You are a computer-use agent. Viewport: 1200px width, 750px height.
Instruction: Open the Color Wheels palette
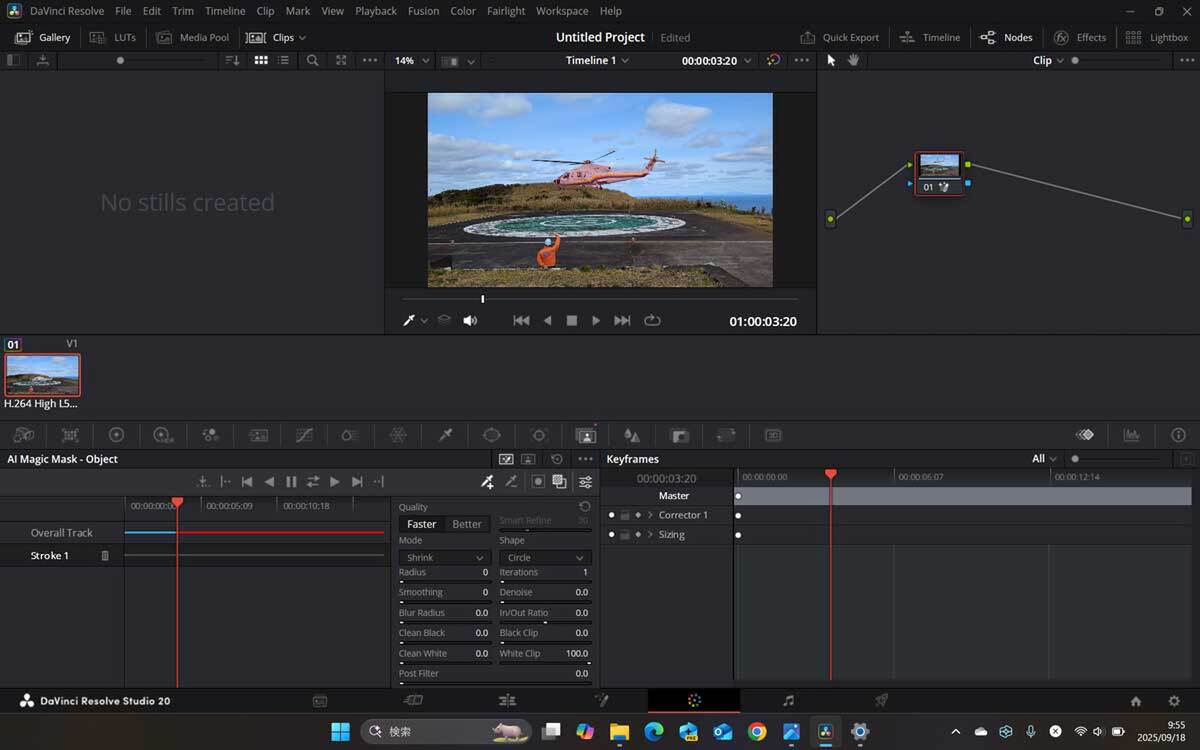[x=116, y=435]
